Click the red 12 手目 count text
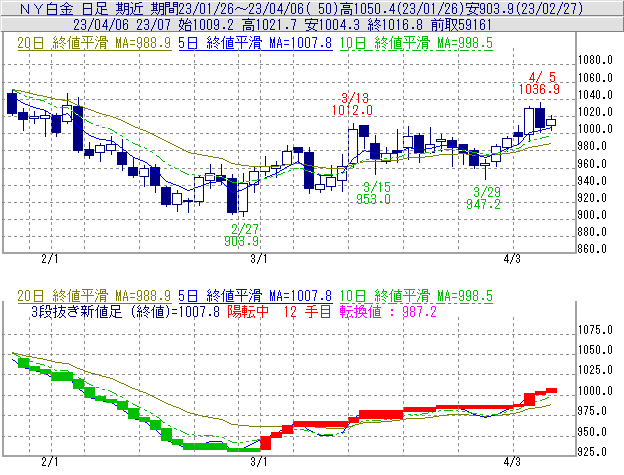This screenshot has width=624, height=475. click(x=307, y=311)
